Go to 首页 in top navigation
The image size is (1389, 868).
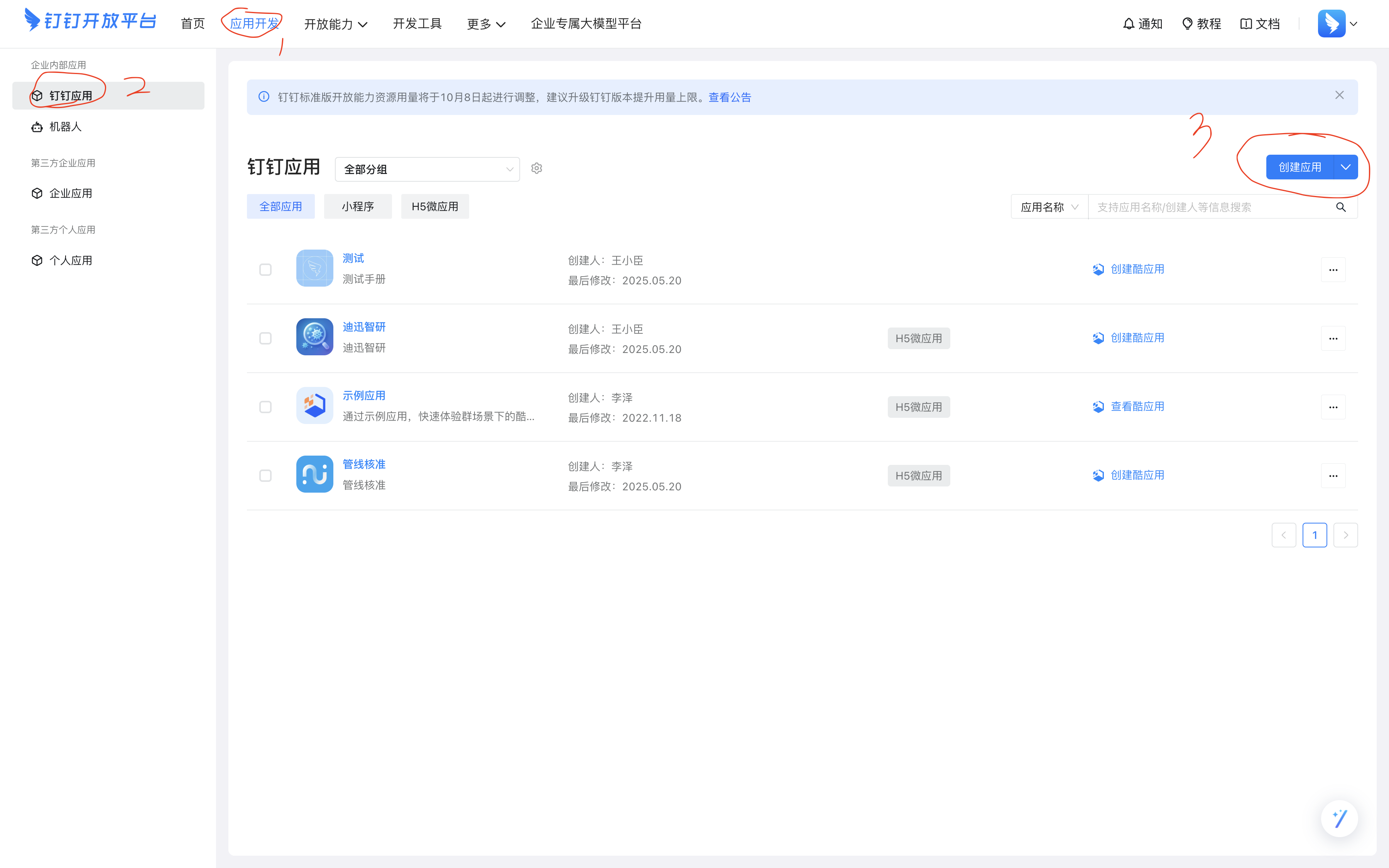[193, 24]
